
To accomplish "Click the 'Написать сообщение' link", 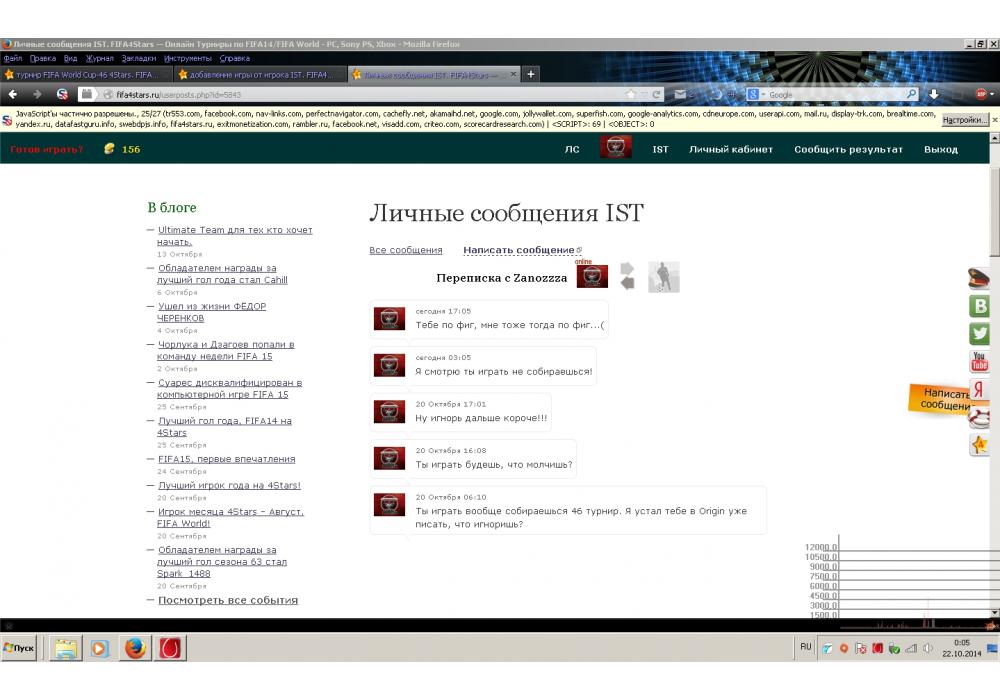I will [519, 250].
